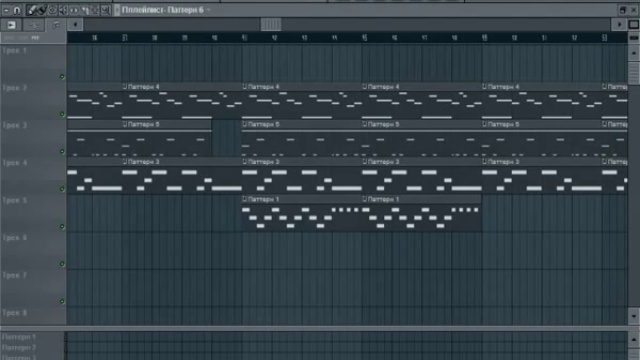The height and width of the screenshot is (360, 640).
Task: Click the pattern list scroll up arrow
Action: [634, 339]
